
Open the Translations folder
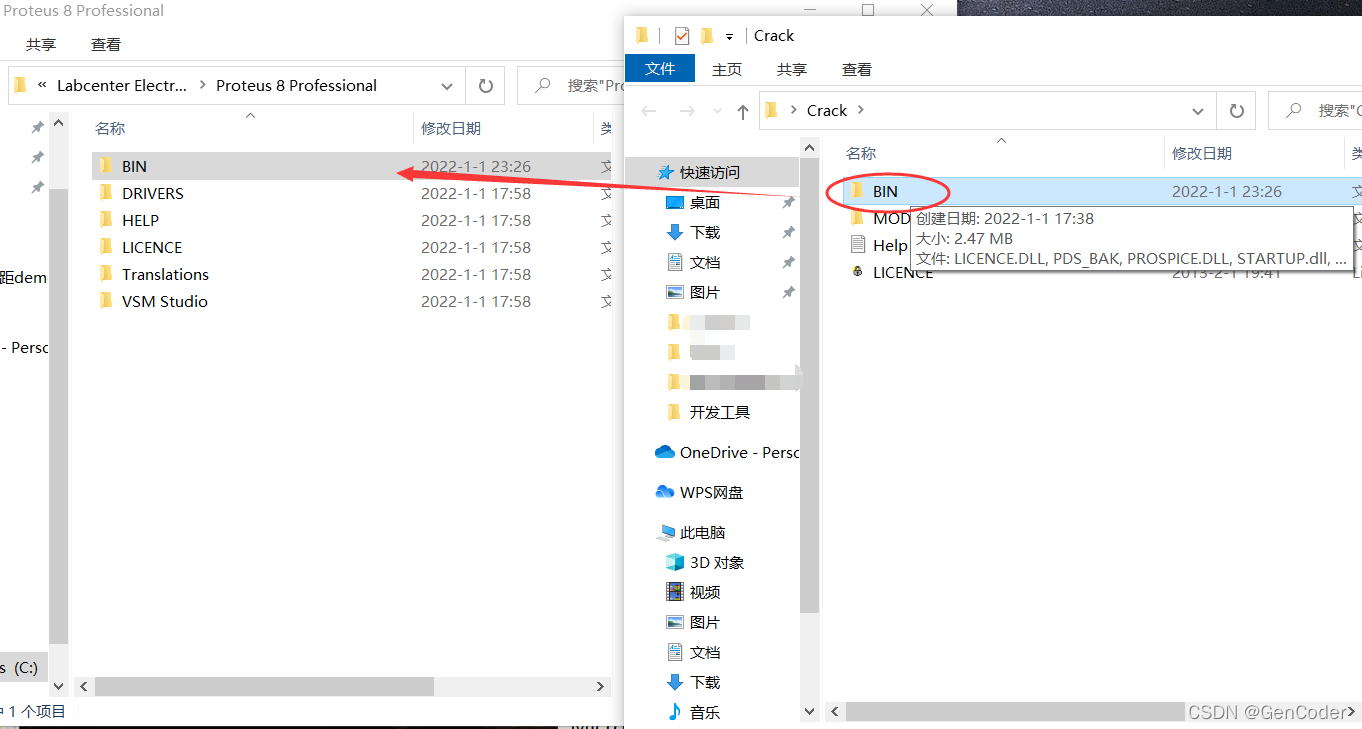165,274
